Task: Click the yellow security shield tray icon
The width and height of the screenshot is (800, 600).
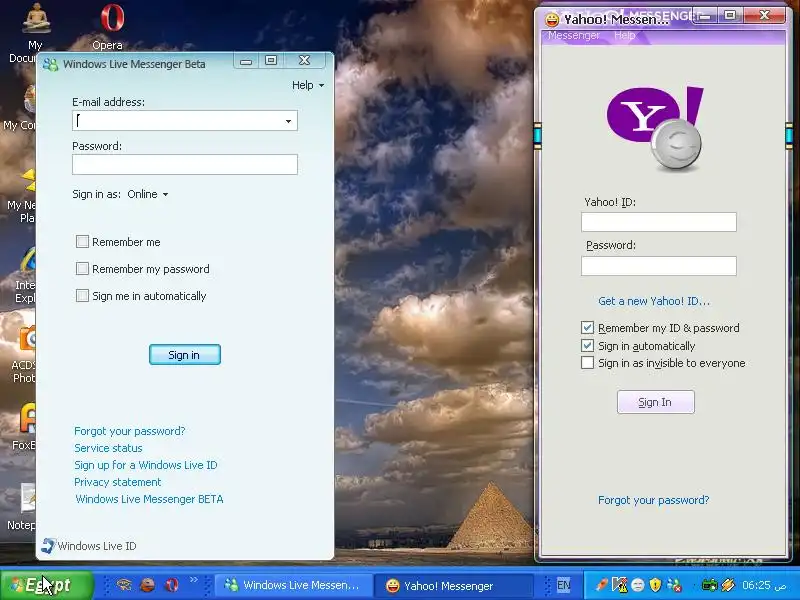Action: pyautogui.click(x=655, y=585)
